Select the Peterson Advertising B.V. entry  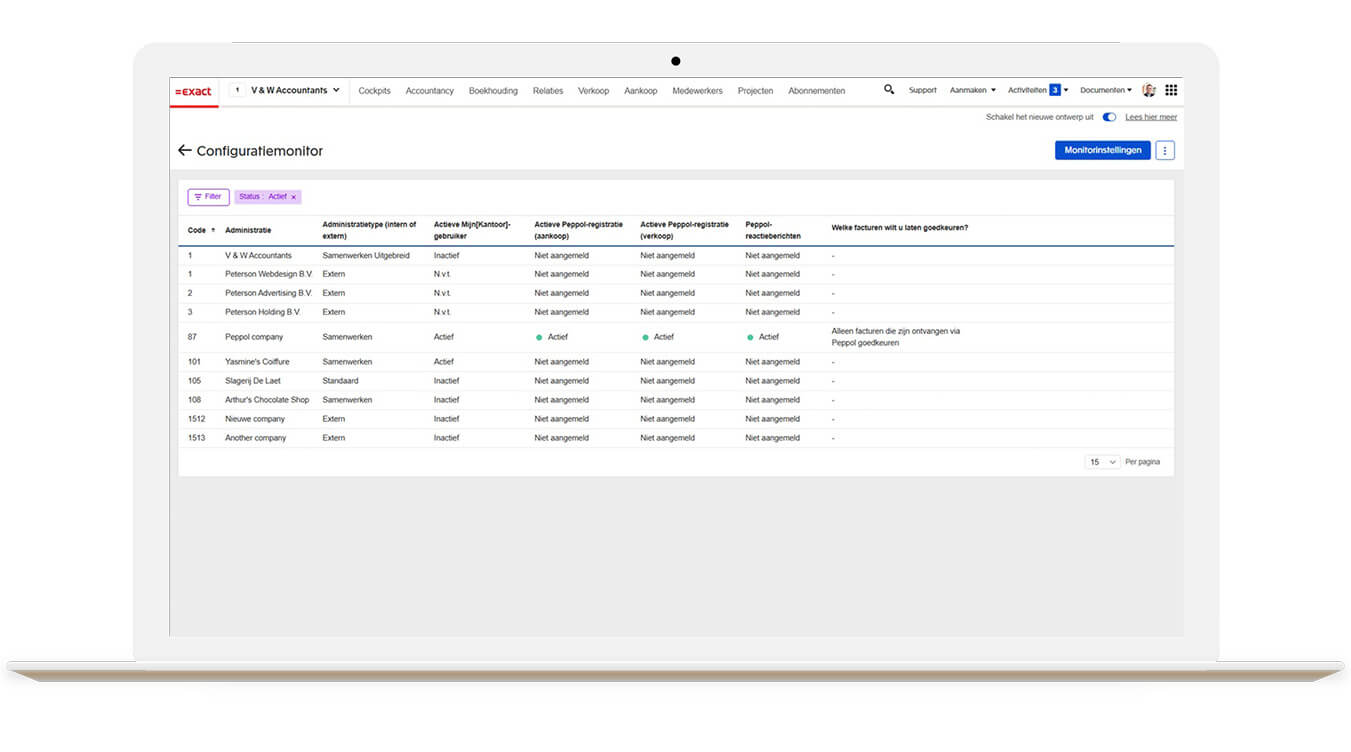[x=268, y=293]
